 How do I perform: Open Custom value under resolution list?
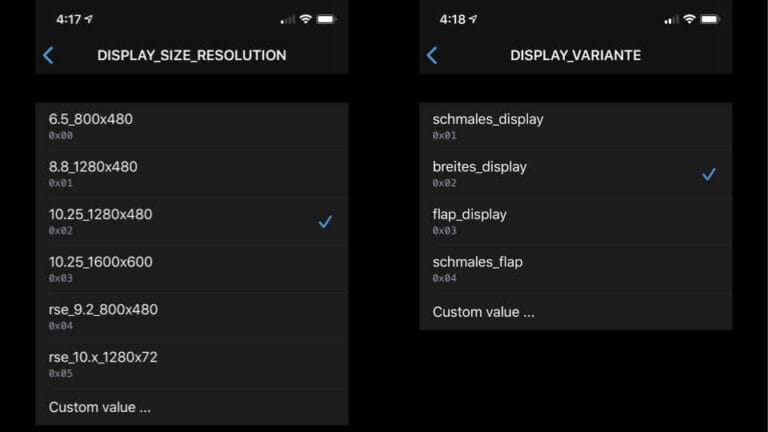point(100,407)
